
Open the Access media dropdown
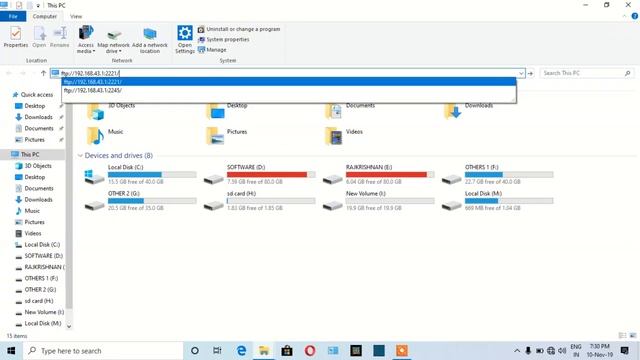coord(86,40)
